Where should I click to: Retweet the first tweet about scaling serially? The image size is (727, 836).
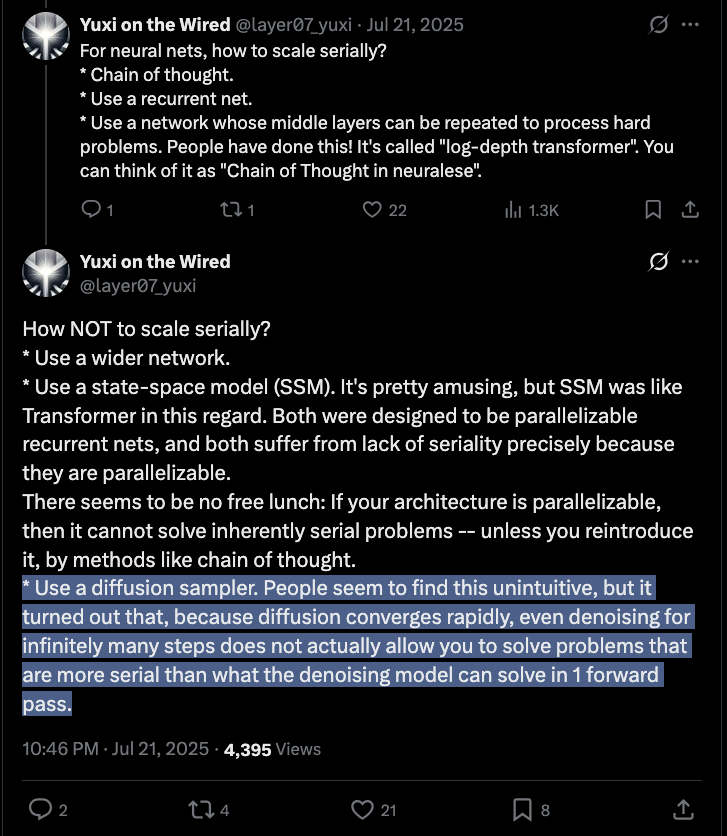pyautogui.click(x=231, y=210)
